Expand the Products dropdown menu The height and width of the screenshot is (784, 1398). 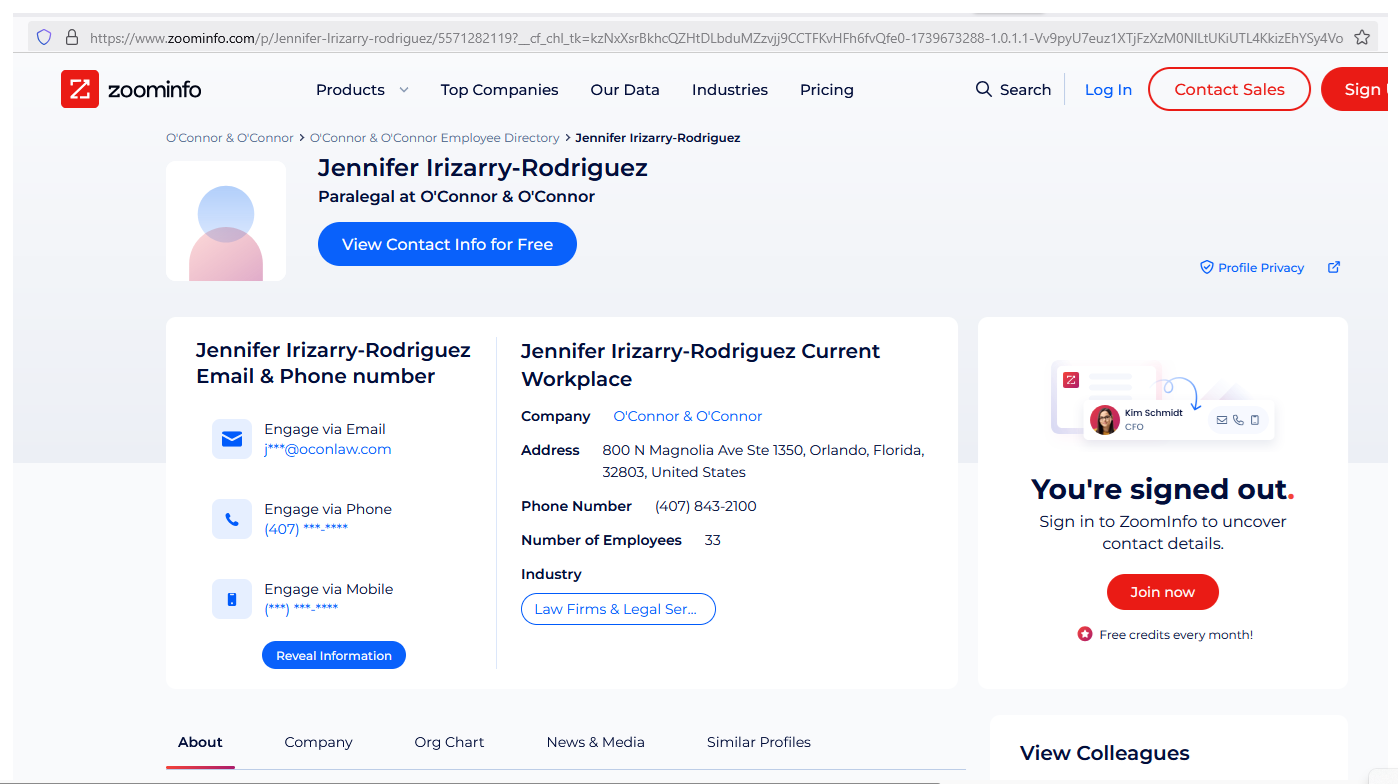(362, 90)
